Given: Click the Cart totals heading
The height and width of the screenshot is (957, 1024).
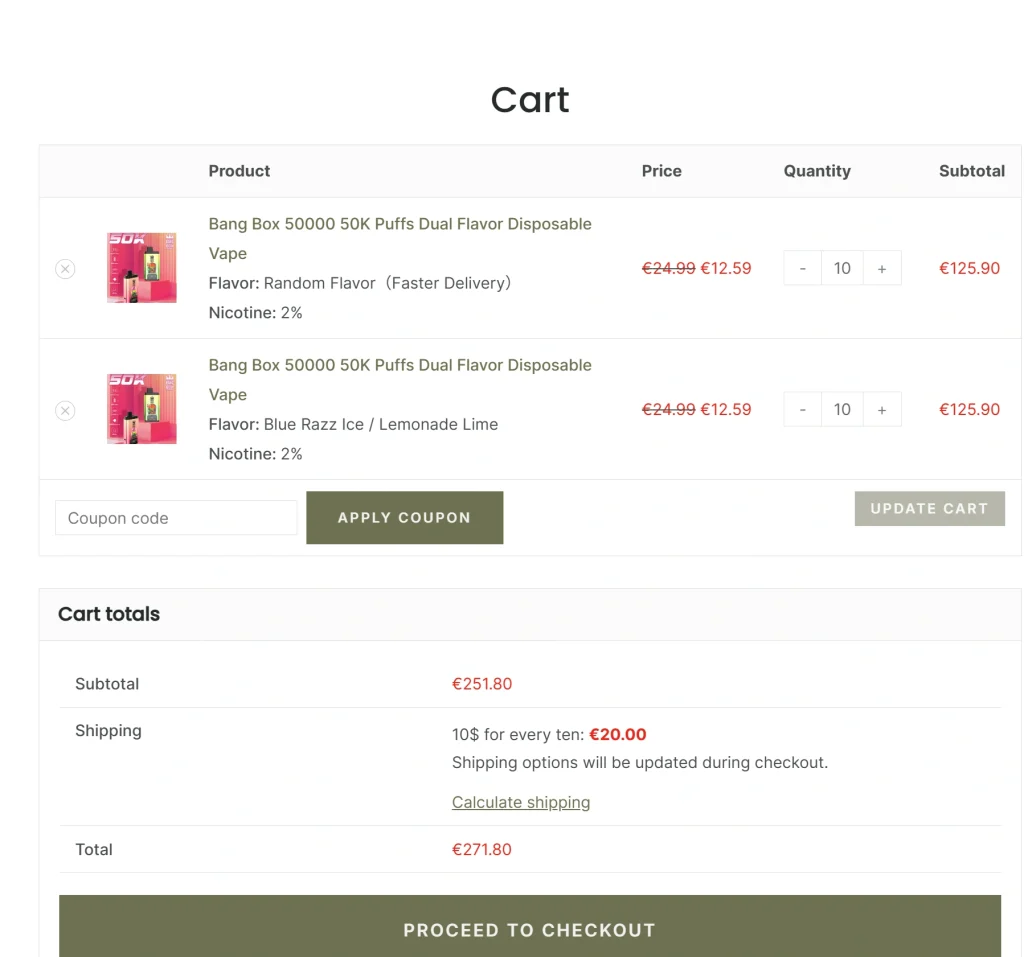Looking at the screenshot, I should (x=109, y=614).
